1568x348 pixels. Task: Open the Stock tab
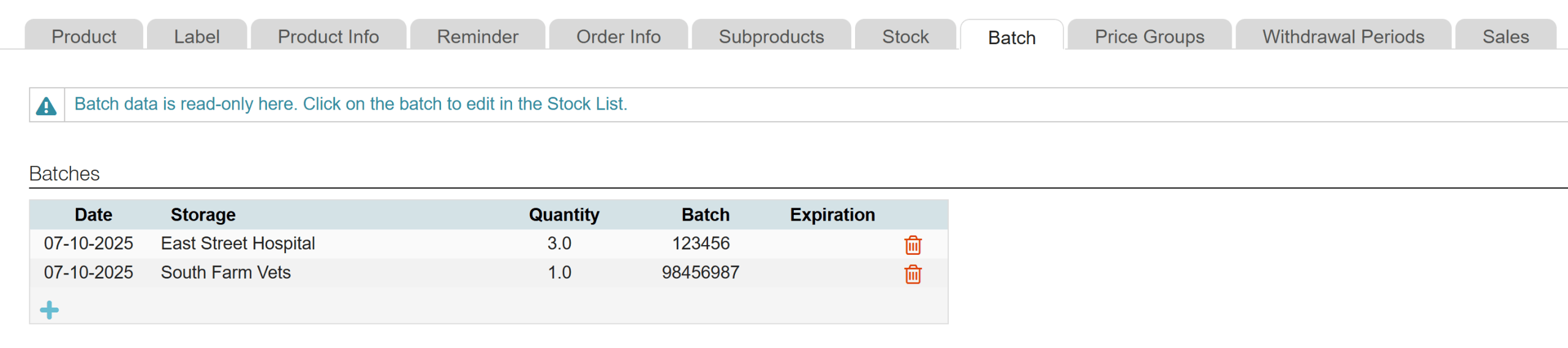click(x=905, y=37)
